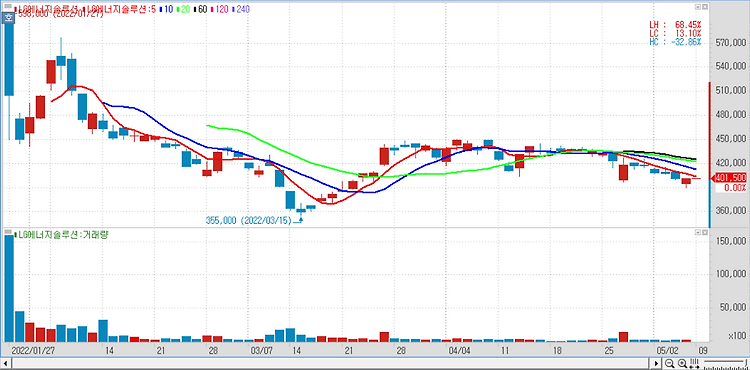Viewport: 750px width, 370px height.
Task: Select the 20-day moving average legend
Action: point(184,9)
